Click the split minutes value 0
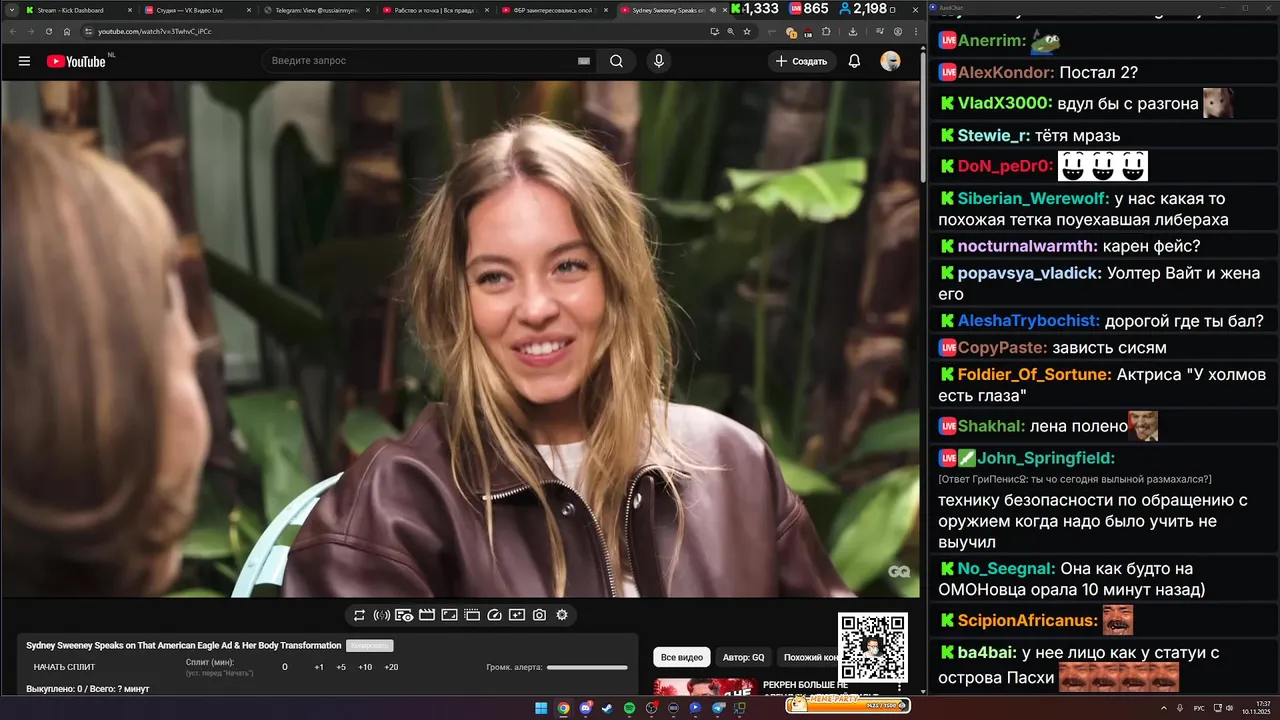The height and width of the screenshot is (720, 1280). point(285,667)
